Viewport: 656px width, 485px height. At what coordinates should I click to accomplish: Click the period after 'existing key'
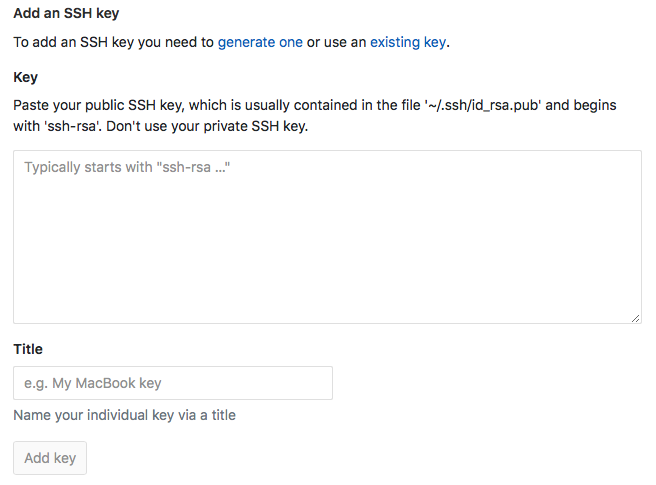point(448,42)
